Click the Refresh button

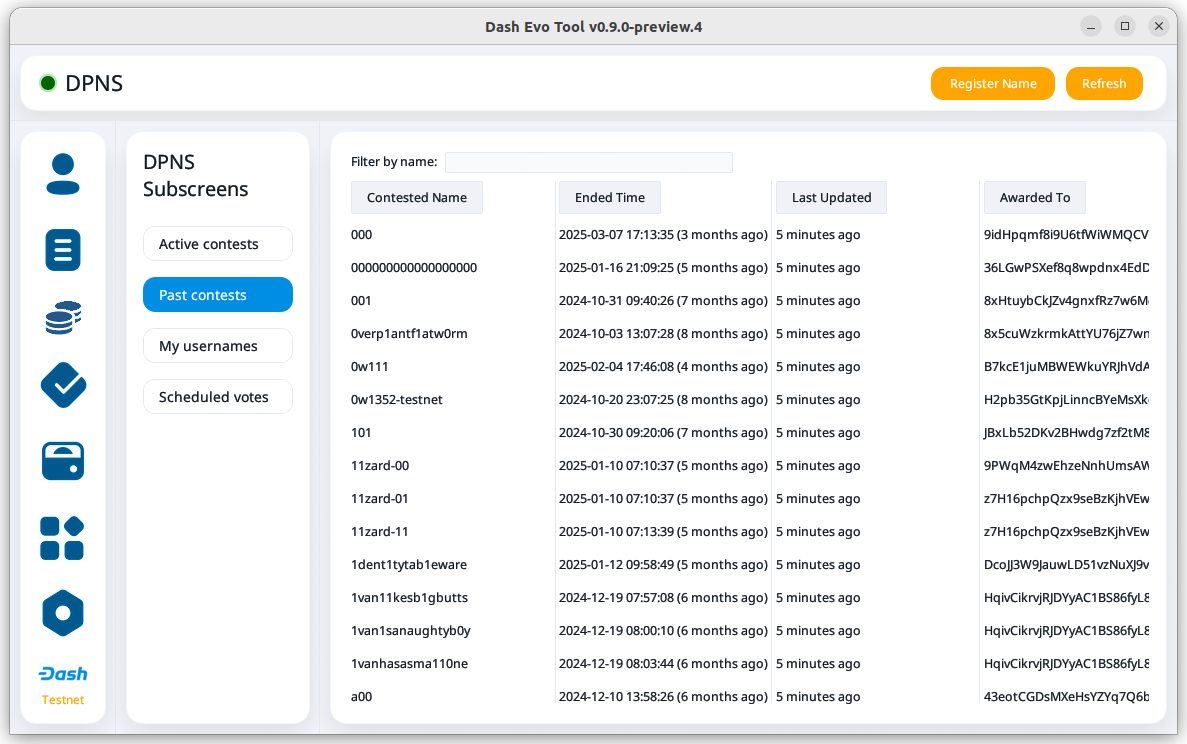click(x=1104, y=84)
